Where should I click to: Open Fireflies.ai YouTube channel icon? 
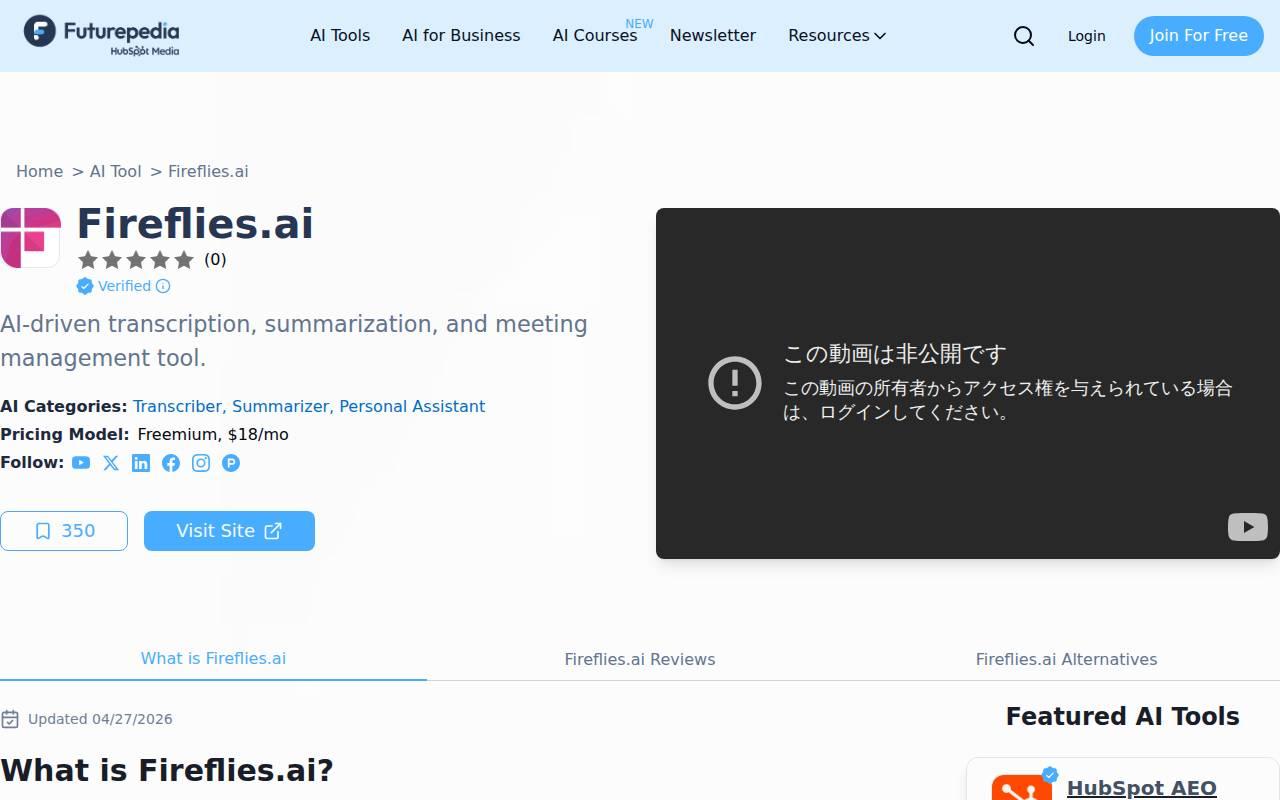[81, 463]
